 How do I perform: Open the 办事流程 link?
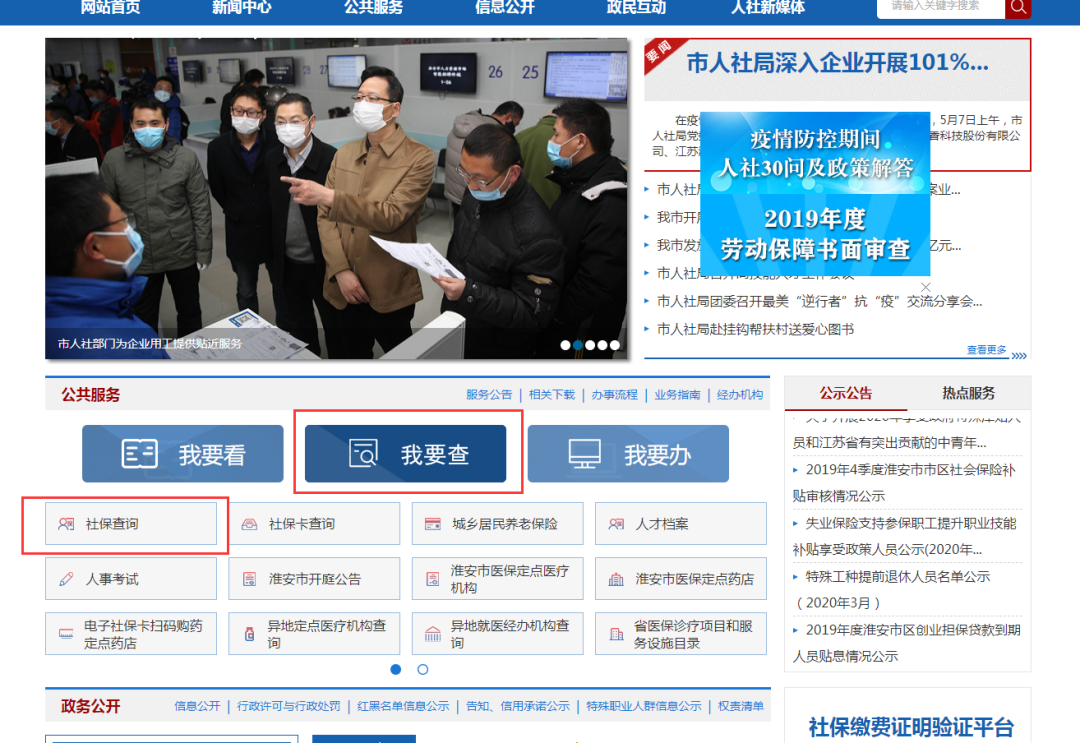point(614,395)
